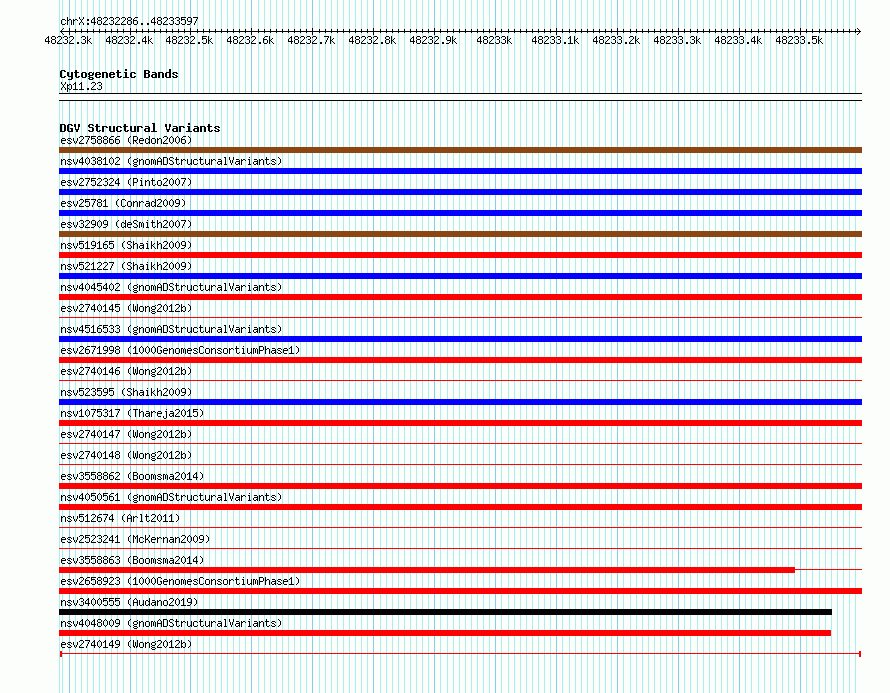Open esv2523241 (McKernan2009) variant
This screenshot has height=693, width=890.
click(135, 539)
